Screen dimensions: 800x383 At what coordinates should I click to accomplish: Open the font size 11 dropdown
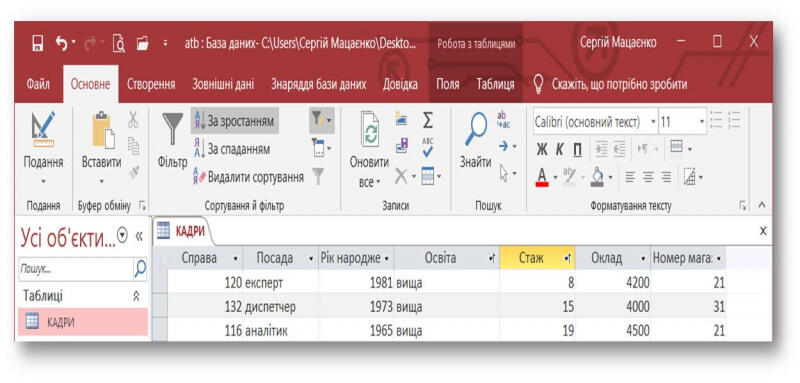point(702,123)
